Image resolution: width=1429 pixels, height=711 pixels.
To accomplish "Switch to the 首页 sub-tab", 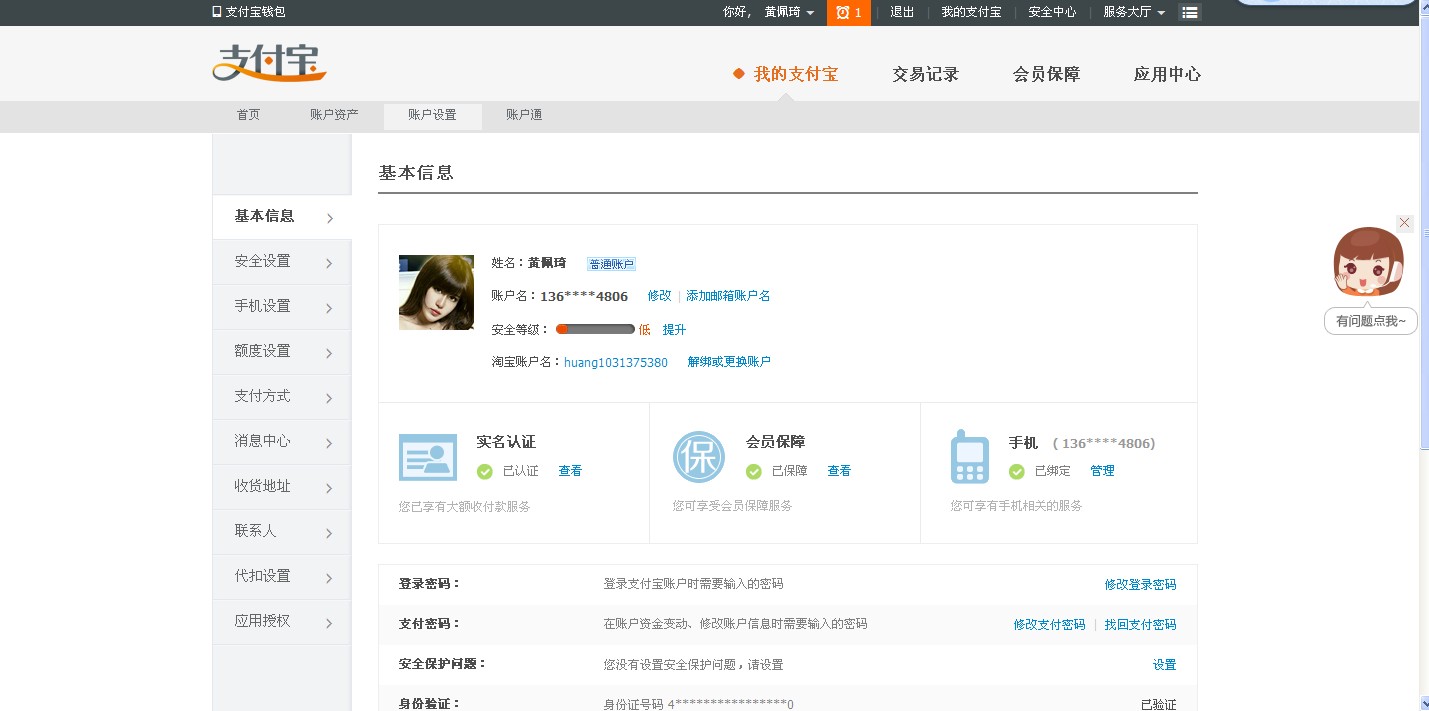I will 248,115.
